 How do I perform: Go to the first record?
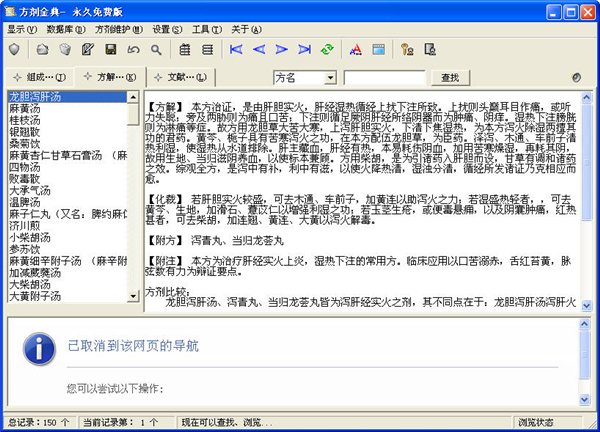click(x=236, y=49)
